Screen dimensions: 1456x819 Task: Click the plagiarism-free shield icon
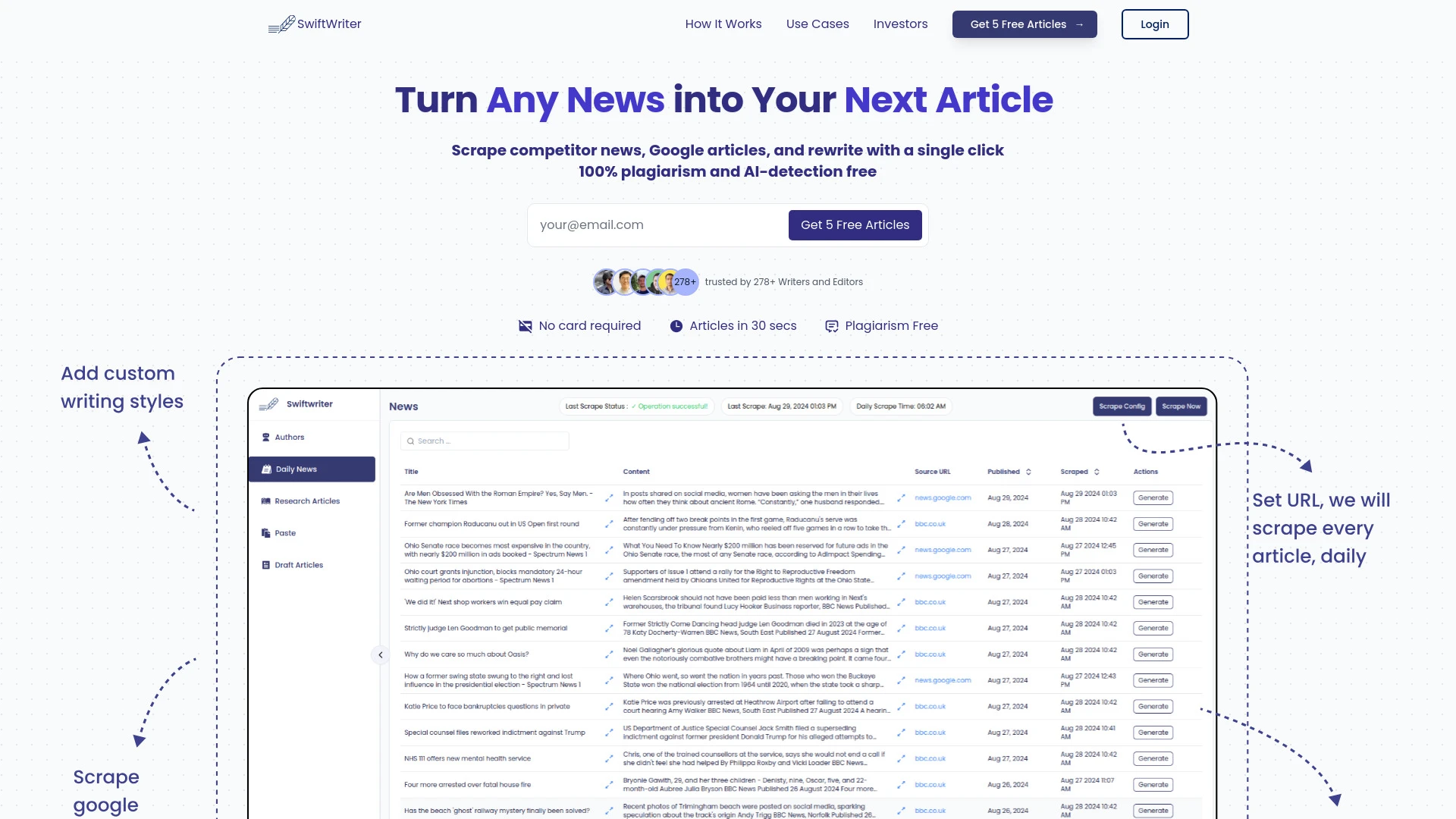[831, 325]
